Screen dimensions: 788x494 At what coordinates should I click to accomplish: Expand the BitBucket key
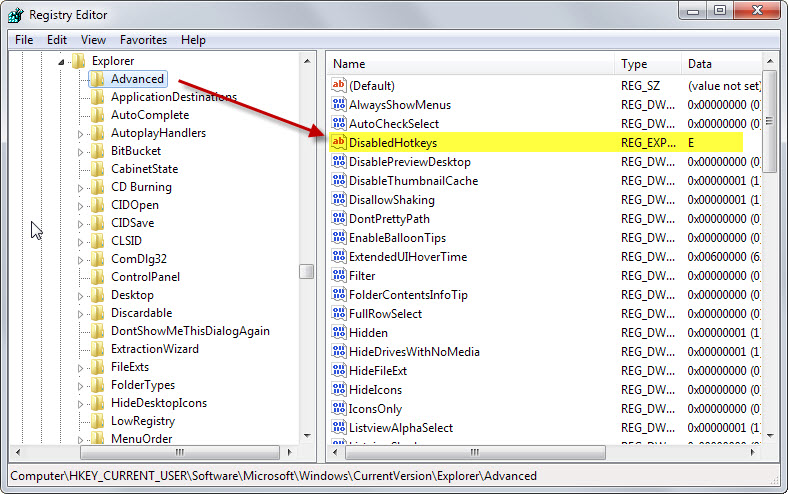(x=80, y=152)
